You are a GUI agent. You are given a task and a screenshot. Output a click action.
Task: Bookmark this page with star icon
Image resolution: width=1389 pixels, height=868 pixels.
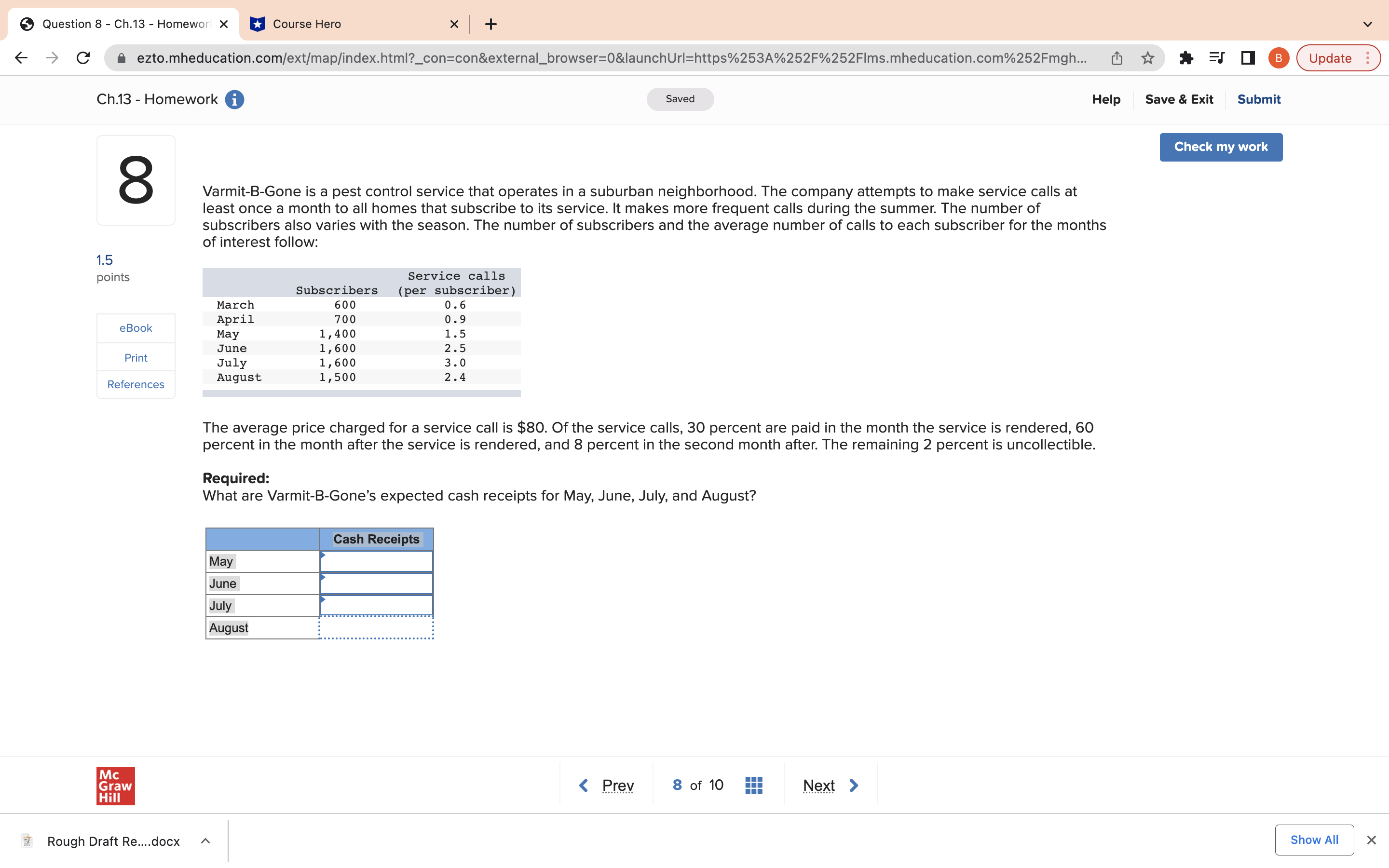(x=1147, y=58)
